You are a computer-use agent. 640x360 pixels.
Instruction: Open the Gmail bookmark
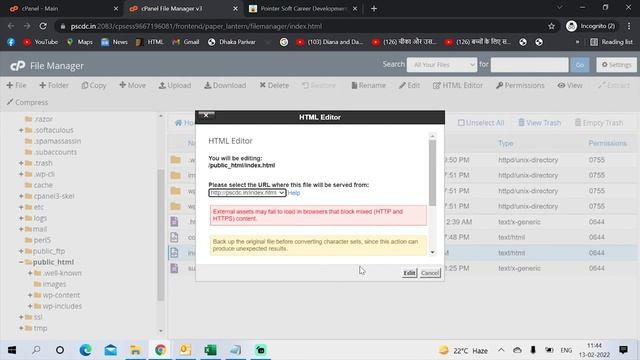tap(186, 42)
